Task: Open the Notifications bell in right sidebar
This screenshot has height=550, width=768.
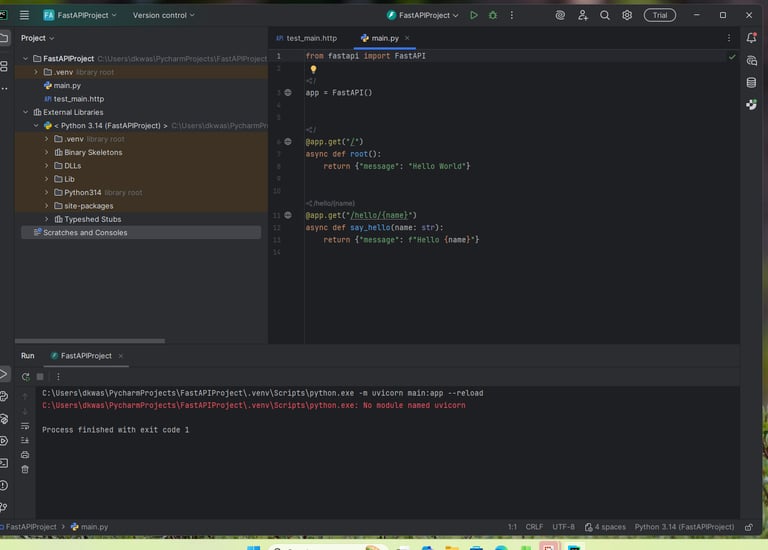Action: point(751,38)
